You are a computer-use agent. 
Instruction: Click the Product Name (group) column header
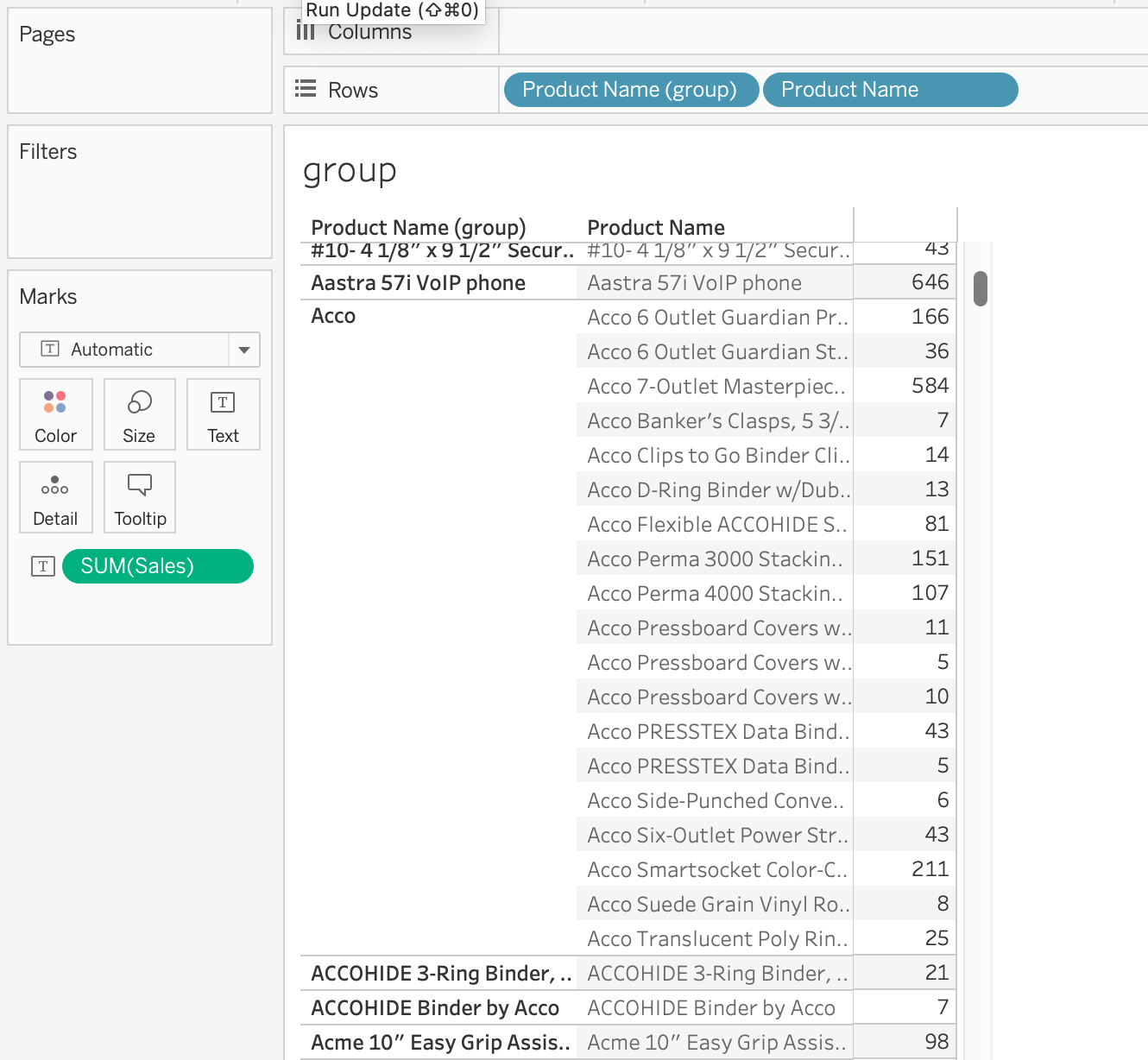click(419, 227)
